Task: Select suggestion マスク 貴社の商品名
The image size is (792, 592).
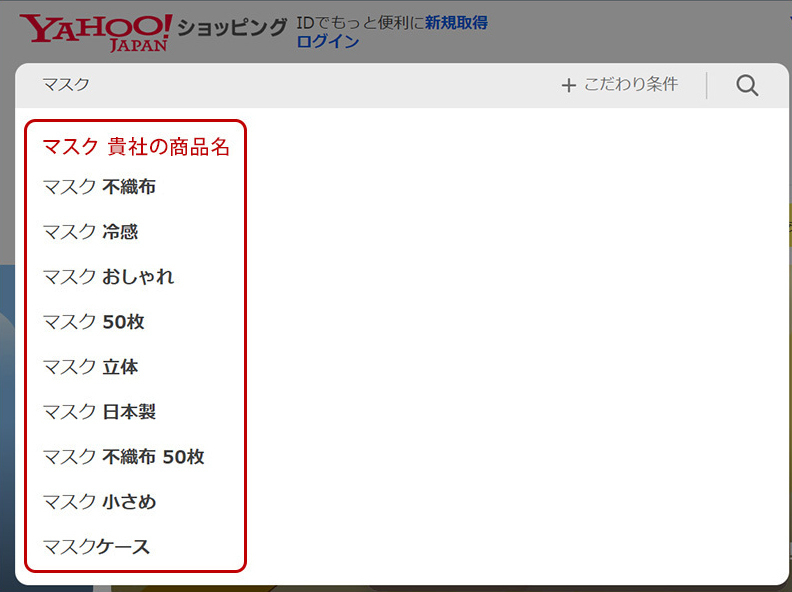Action: coord(136,147)
